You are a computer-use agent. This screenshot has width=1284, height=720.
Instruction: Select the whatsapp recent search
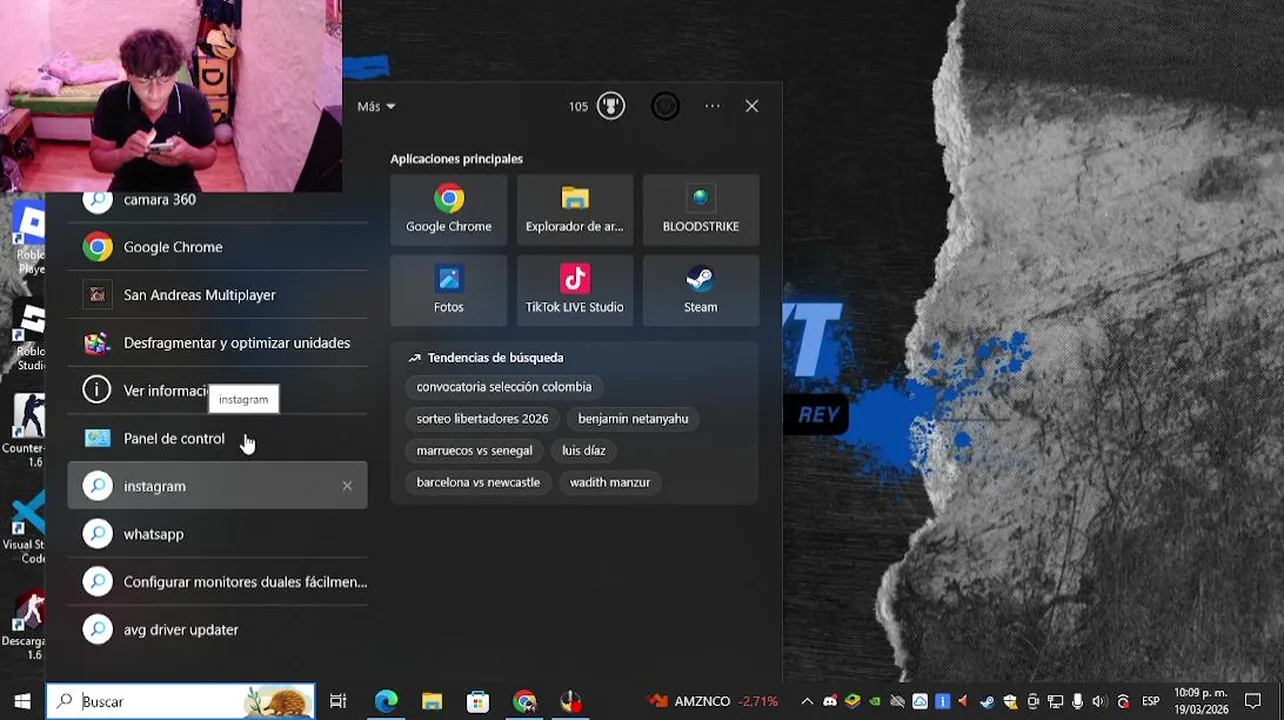click(218, 534)
